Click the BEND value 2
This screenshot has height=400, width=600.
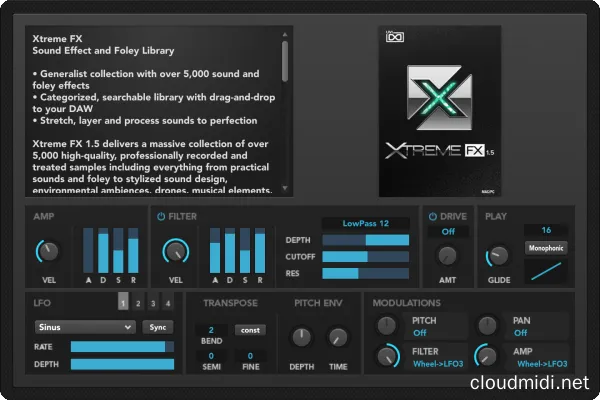point(211,330)
